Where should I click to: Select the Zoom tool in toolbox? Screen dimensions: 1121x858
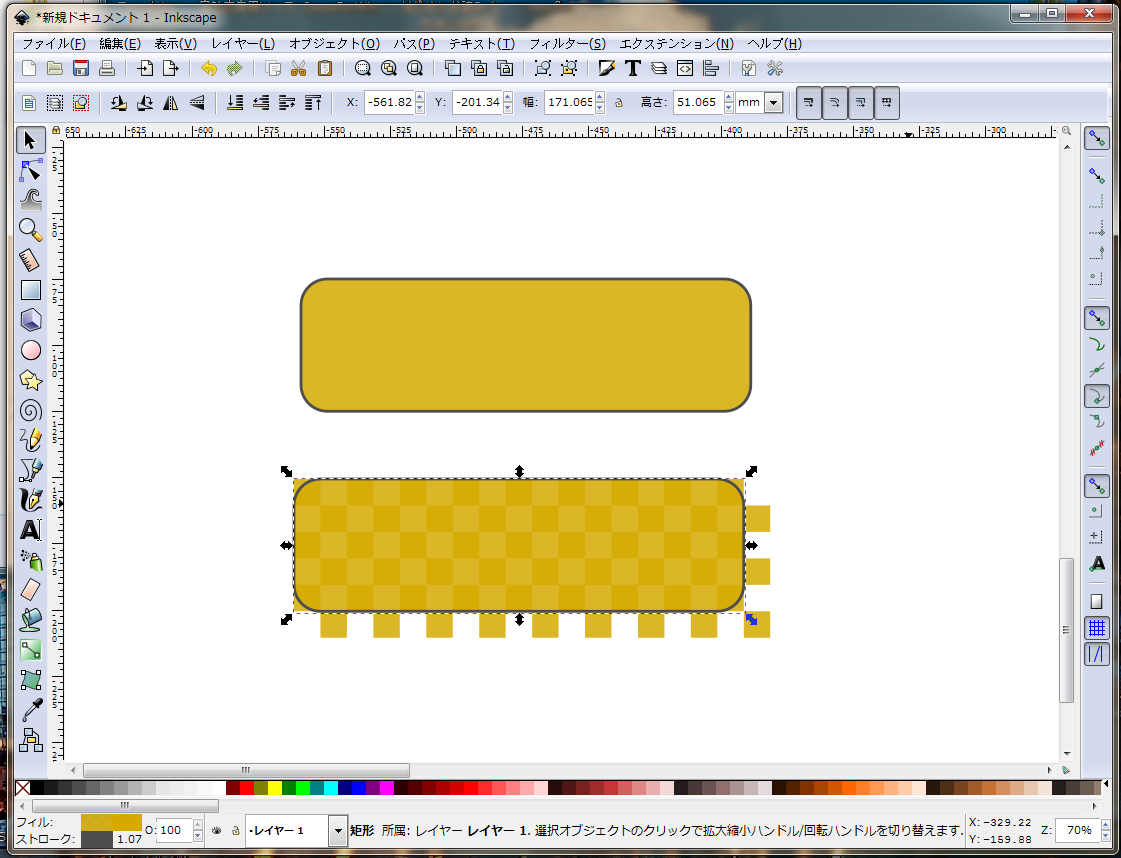[31, 229]
